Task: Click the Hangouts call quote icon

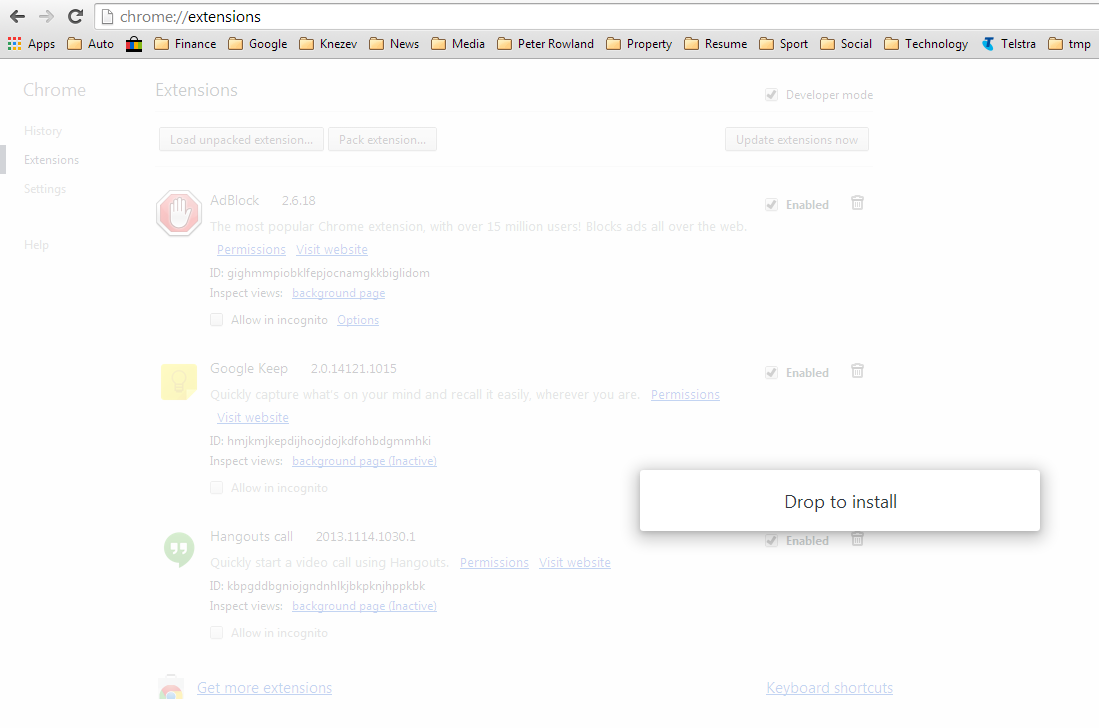Action: click(179, 549)
